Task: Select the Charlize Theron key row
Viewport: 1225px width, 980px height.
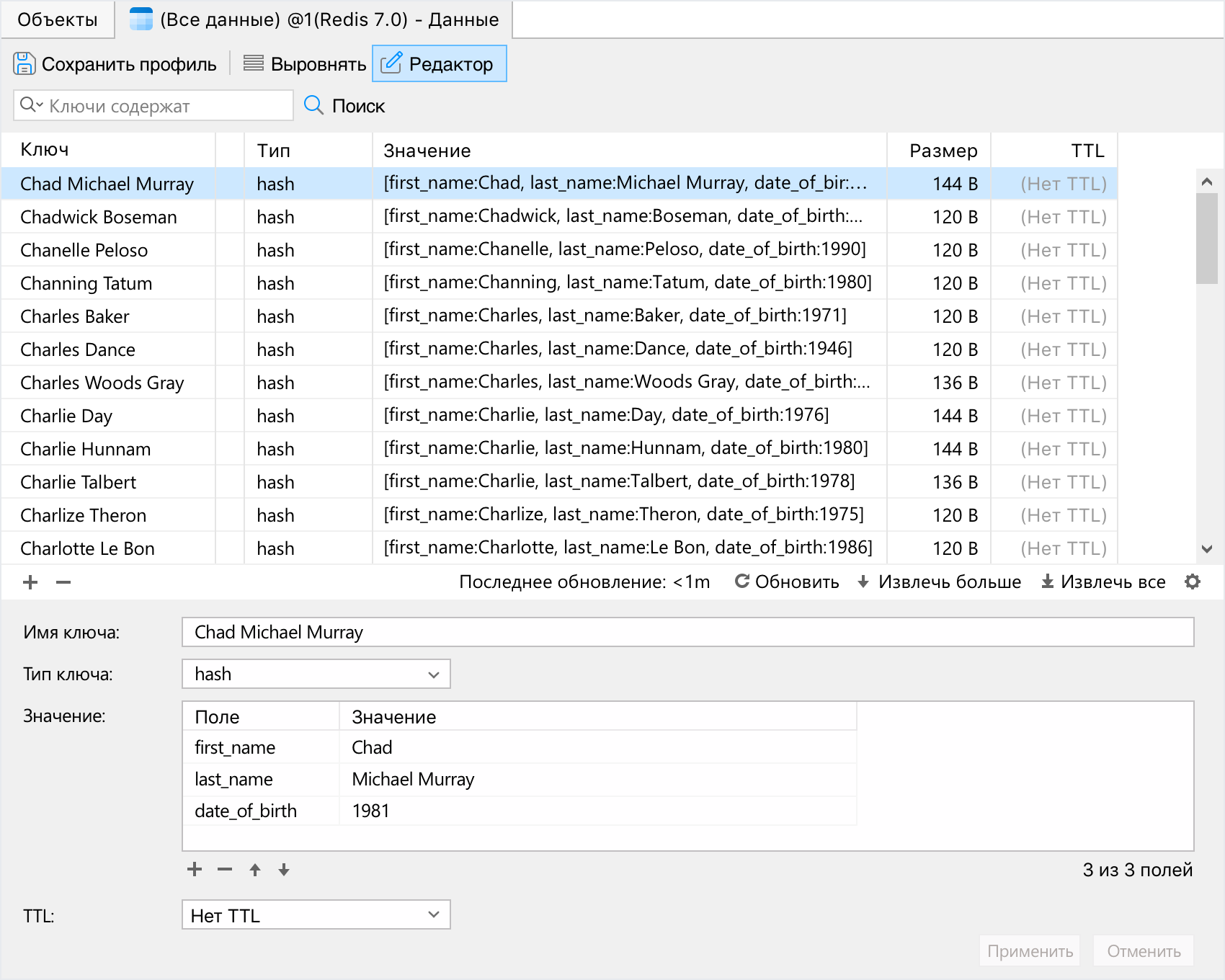Action: point(559,515)
